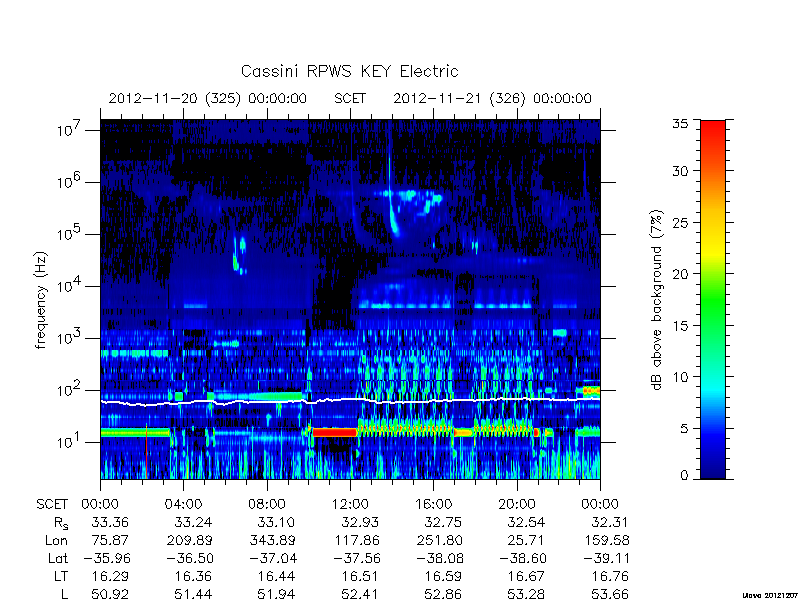Click the "SCET" row label beside the time values
The width and height of the screenshot is (800, 600).
52,505
